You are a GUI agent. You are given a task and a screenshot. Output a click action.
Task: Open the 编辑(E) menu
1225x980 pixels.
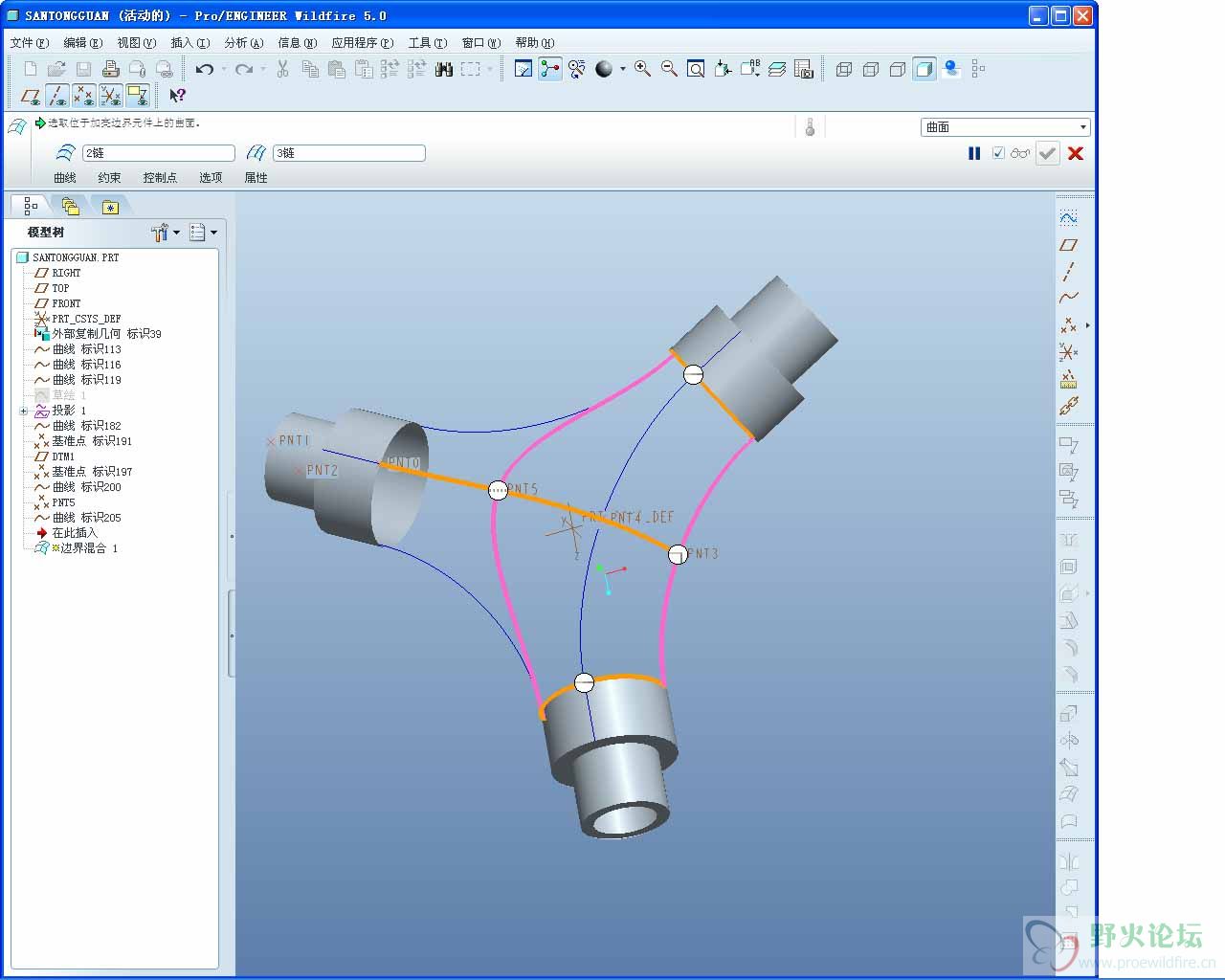pos(82,43)
